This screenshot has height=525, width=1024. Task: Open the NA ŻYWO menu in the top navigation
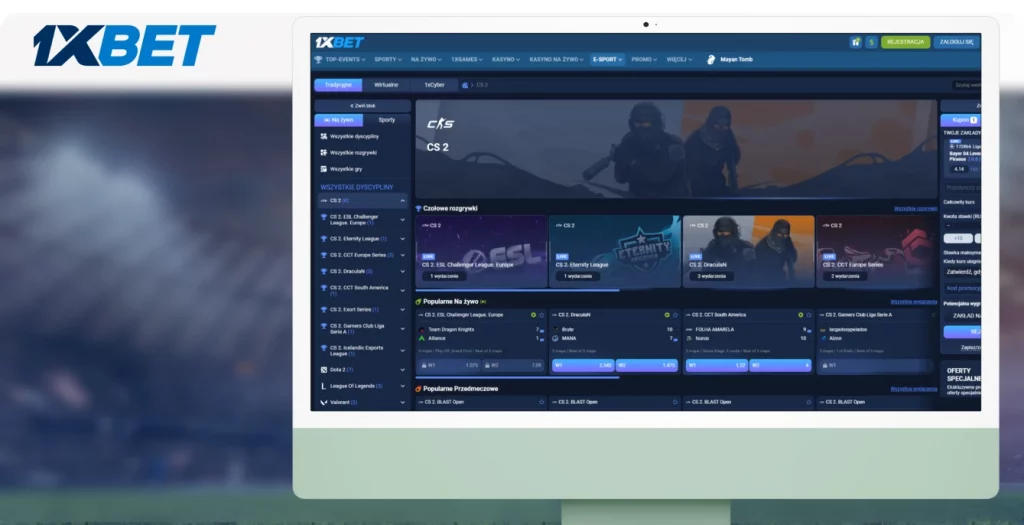[x=426, y=59]
